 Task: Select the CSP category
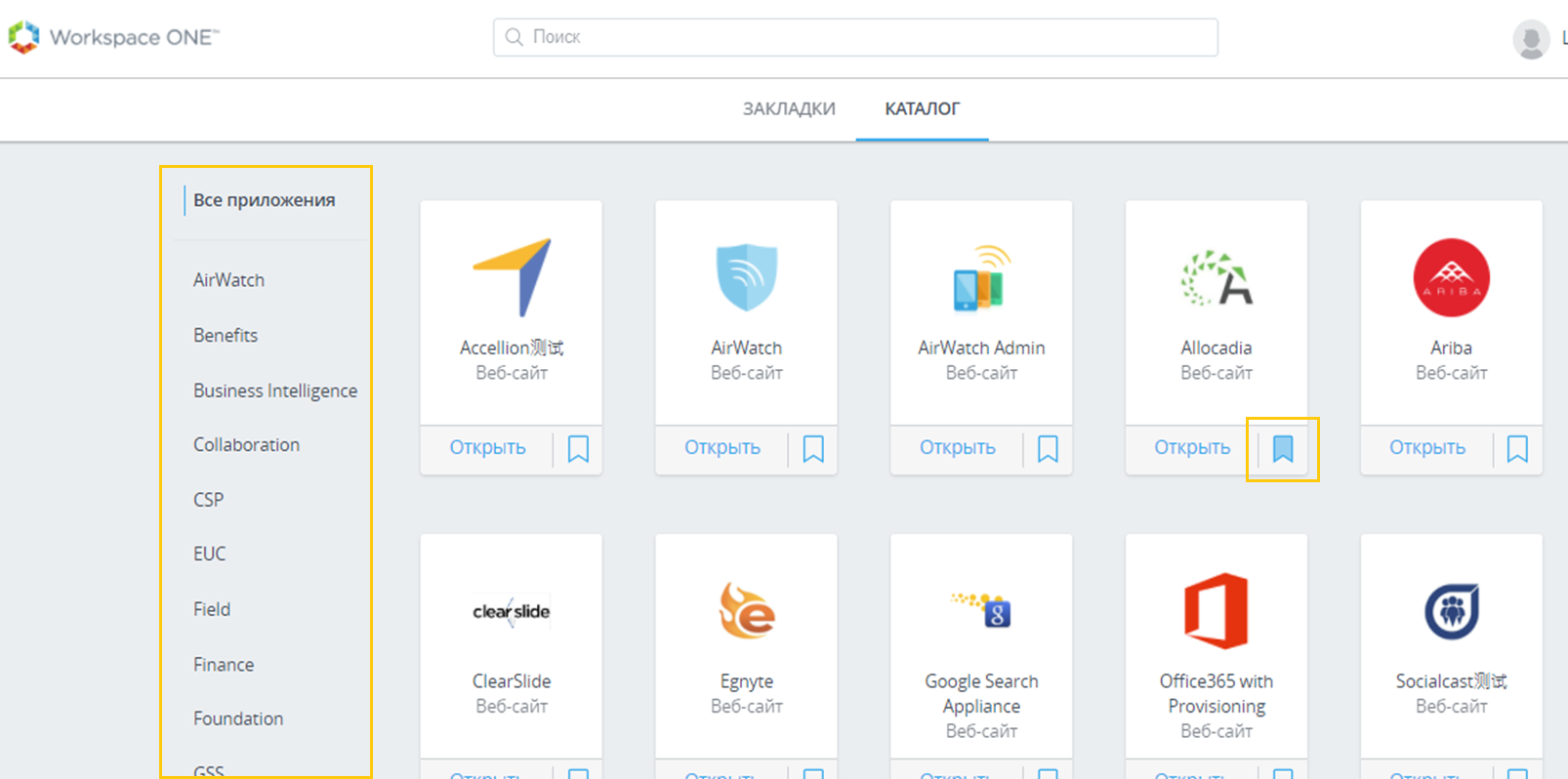[x=208, y=499]
